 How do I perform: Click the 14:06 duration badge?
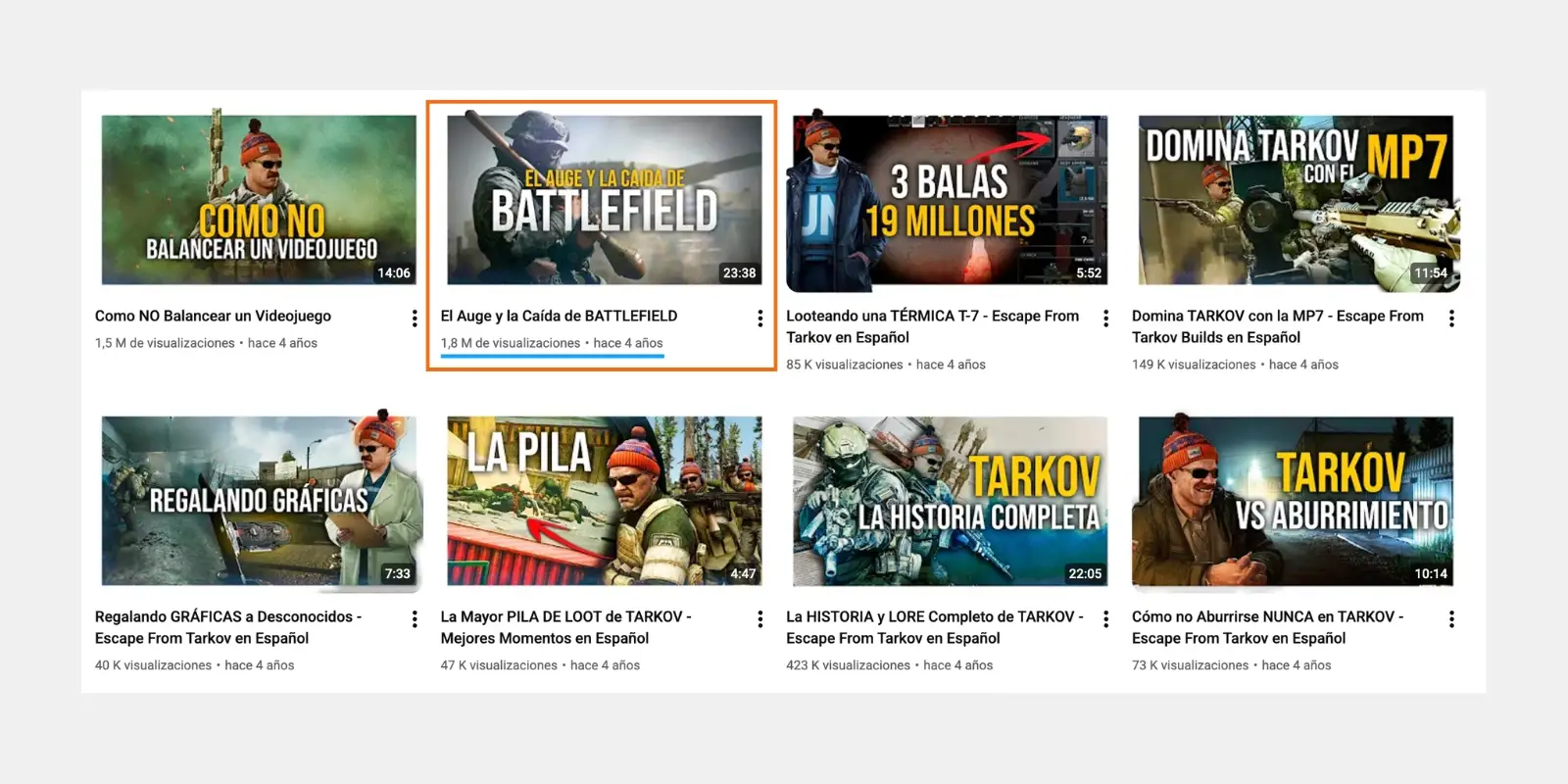click(x=394, y=272)
